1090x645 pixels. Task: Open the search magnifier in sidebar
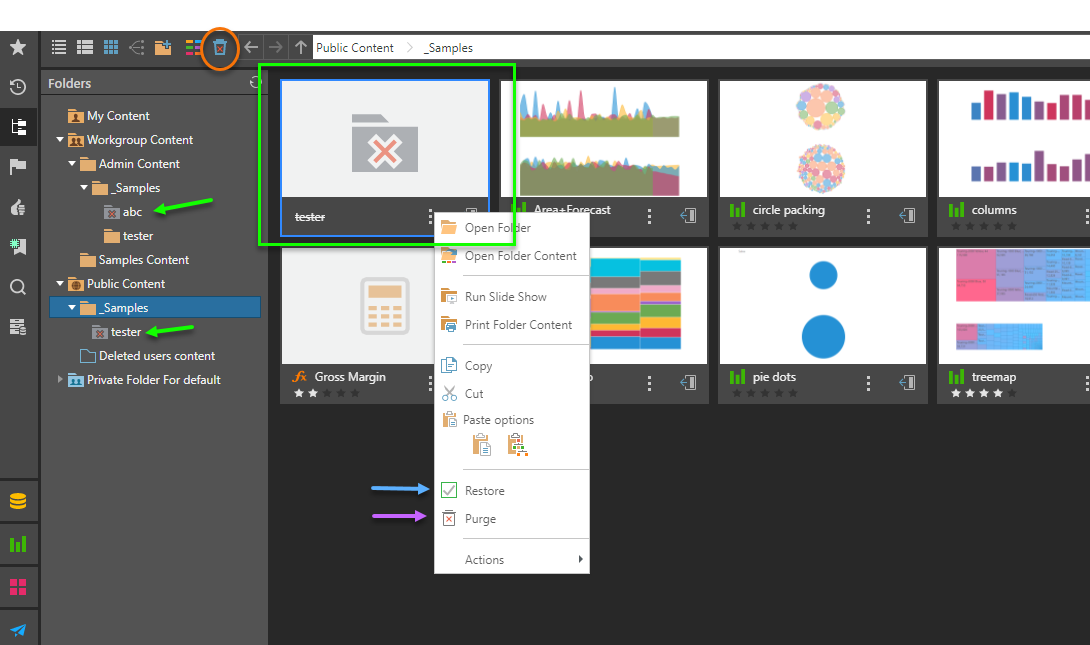pos(18,287)
